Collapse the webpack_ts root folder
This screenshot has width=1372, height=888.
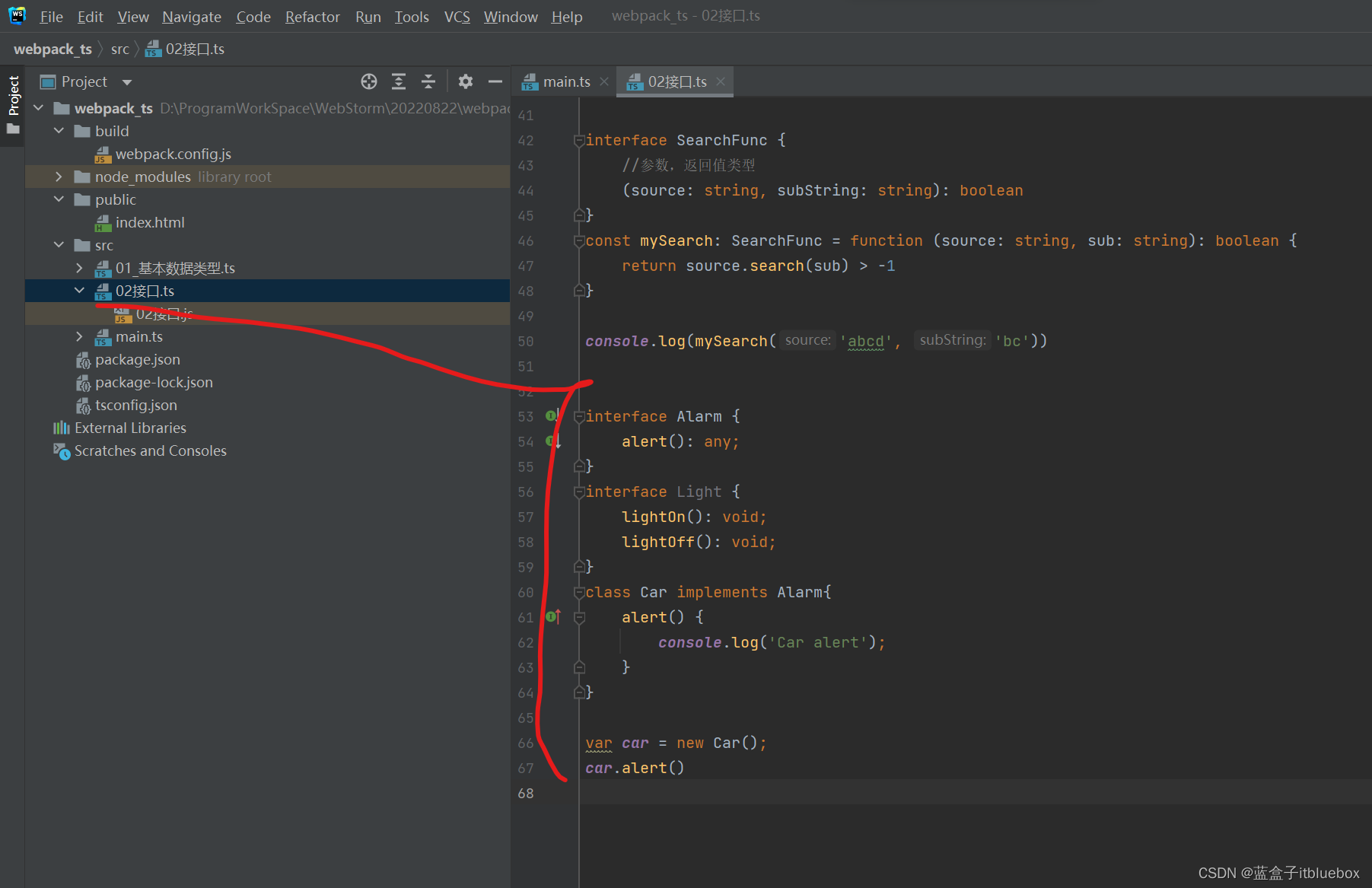[39, 108]
